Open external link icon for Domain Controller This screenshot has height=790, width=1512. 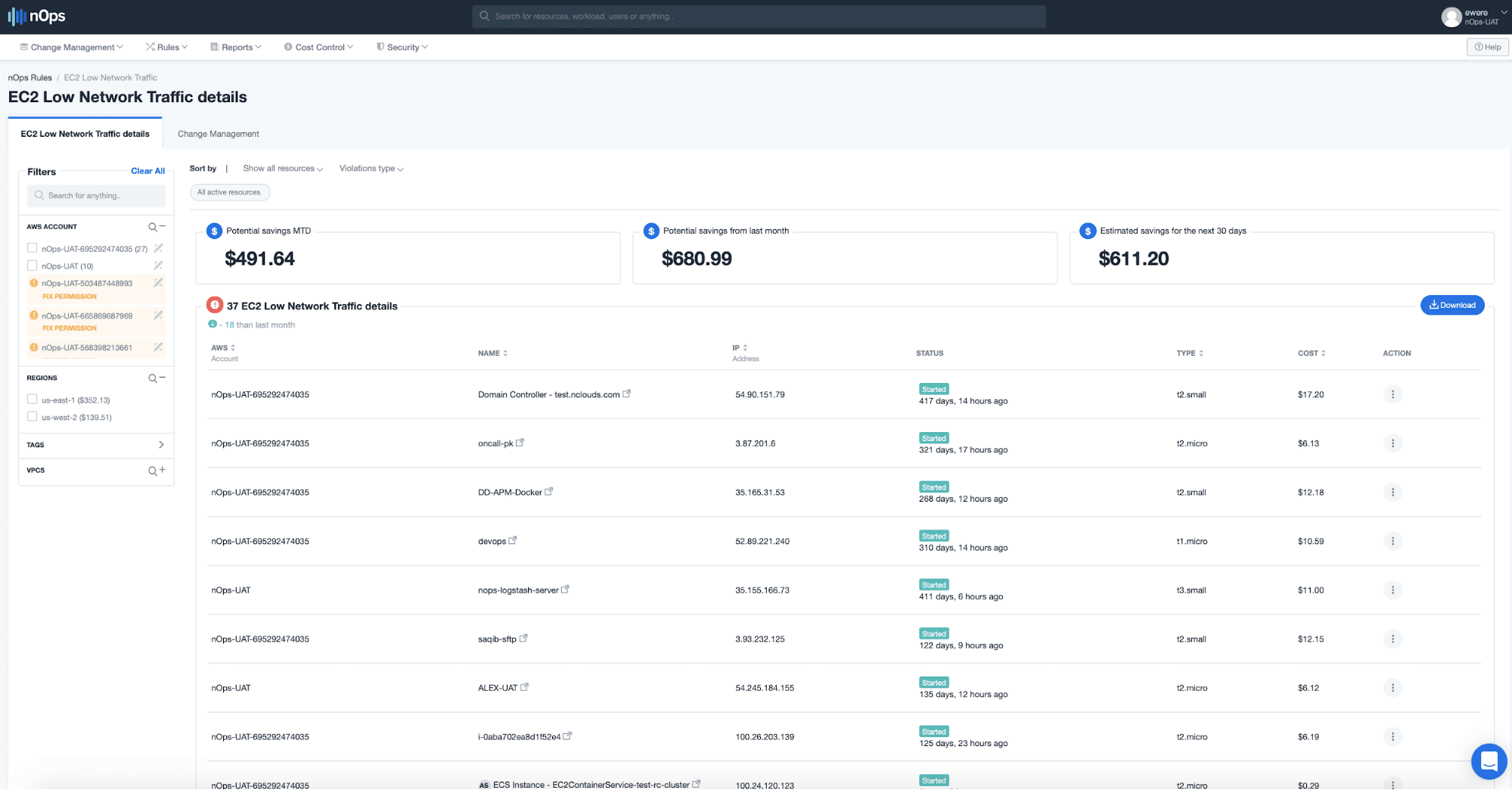click(x=626, y=393)
